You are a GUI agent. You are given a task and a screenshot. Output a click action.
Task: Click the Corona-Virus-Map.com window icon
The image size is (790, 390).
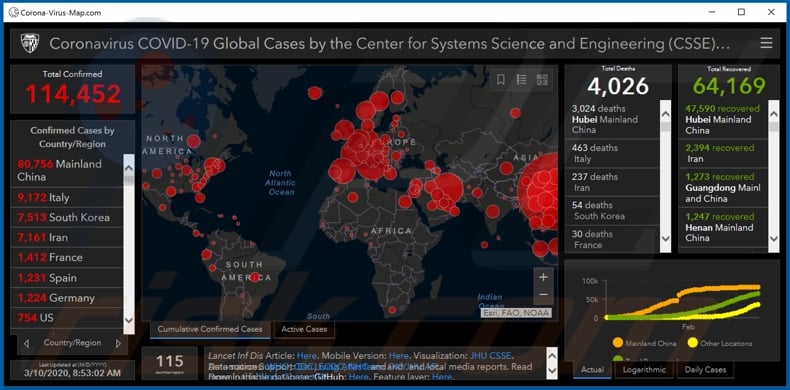pos(14,13)
